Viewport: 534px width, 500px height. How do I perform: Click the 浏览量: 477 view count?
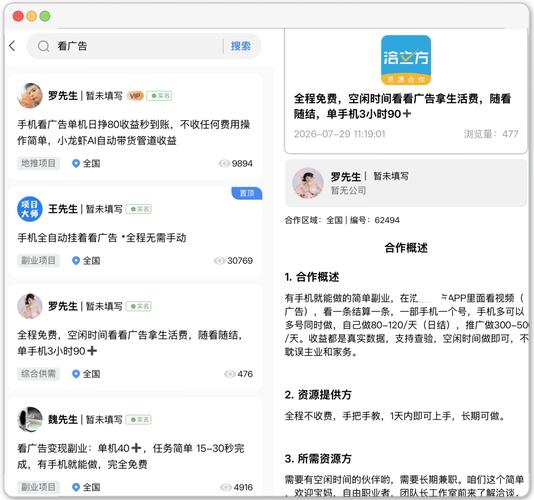point(491,134)
